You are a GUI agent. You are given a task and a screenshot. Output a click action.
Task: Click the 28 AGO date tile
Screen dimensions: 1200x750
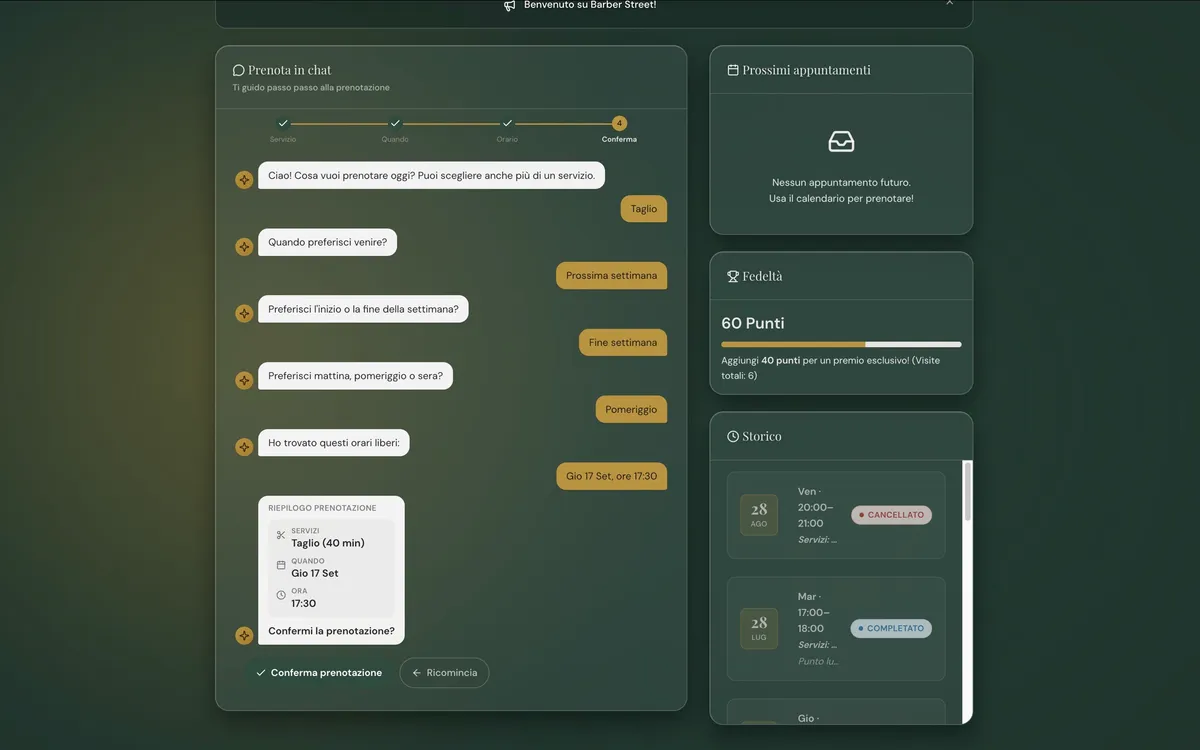tap(759, 515)
